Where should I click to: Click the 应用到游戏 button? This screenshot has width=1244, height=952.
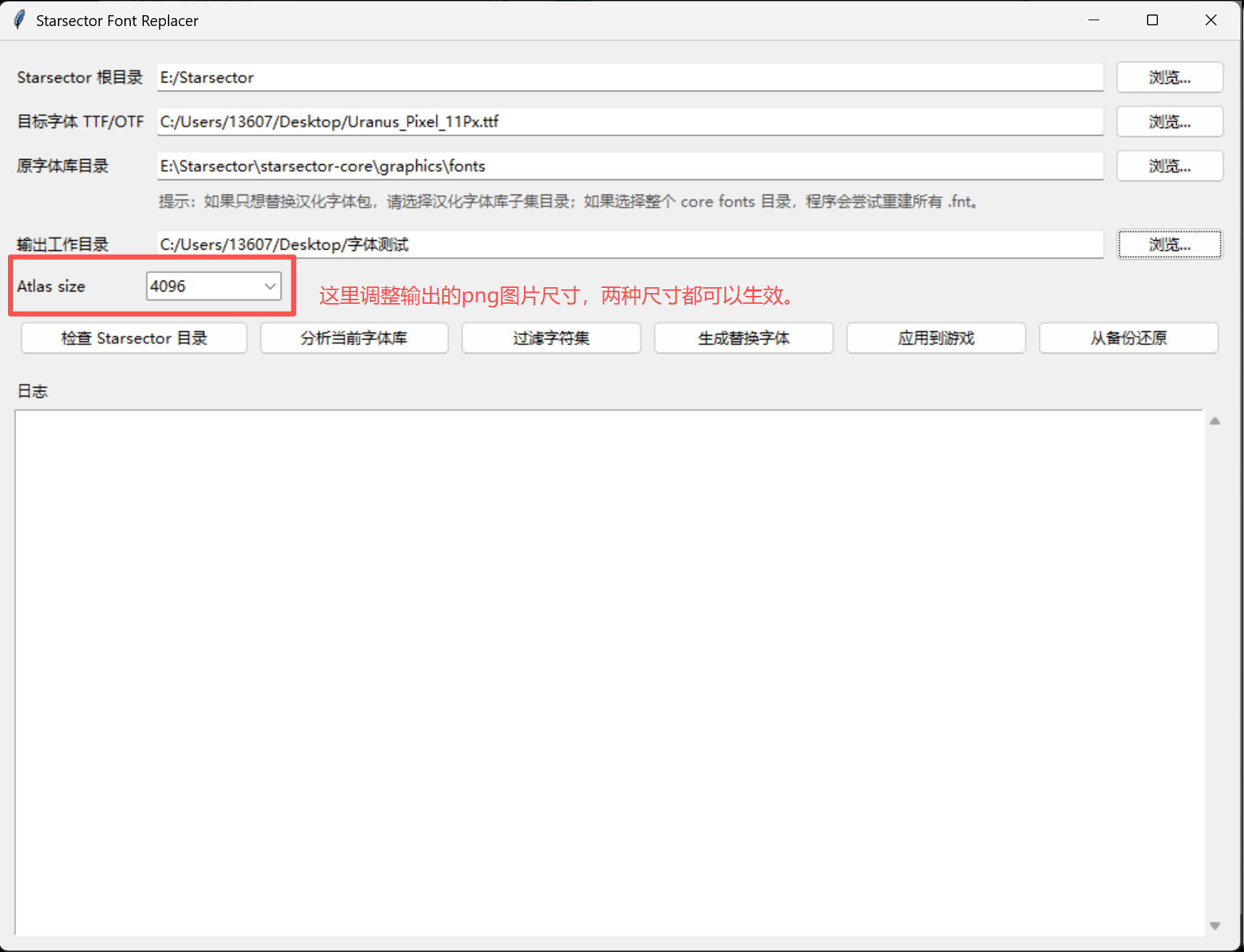coord(936,338)
